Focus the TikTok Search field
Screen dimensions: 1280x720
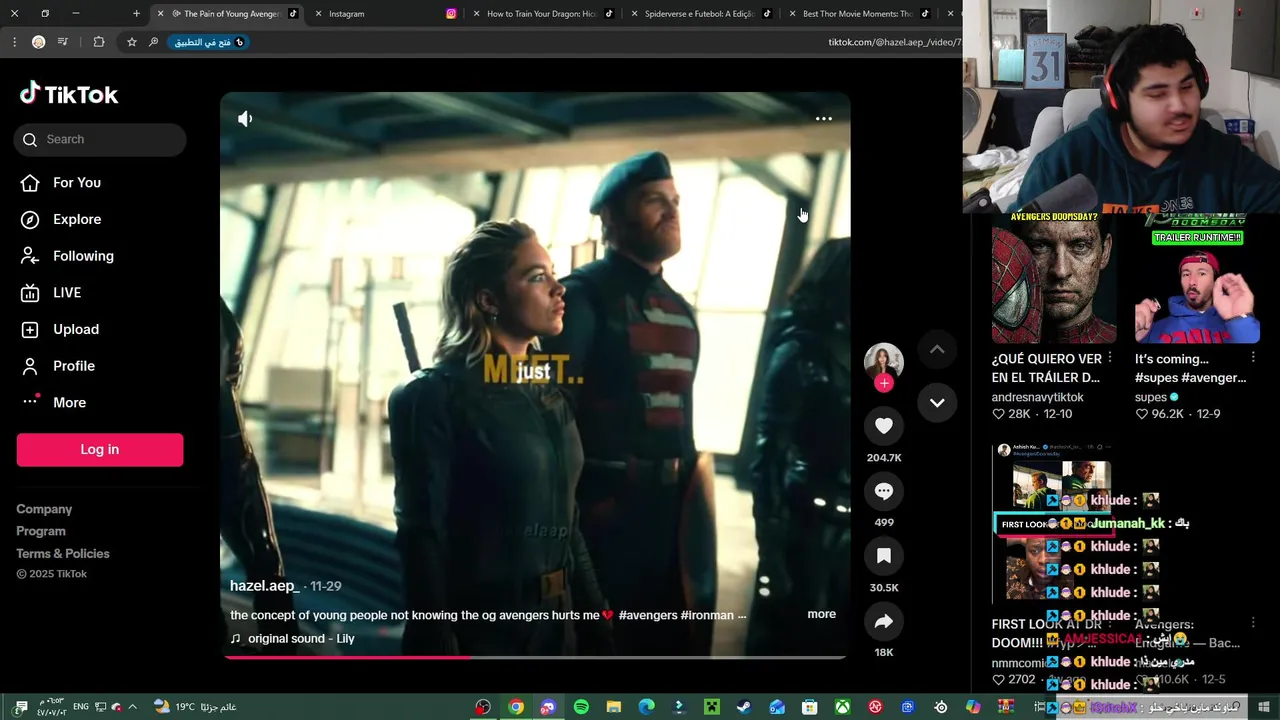click(x=100, y=139)
